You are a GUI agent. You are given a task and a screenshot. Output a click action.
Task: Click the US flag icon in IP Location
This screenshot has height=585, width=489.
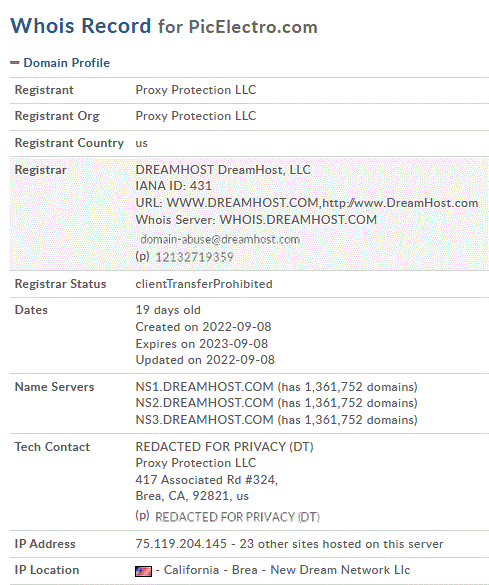click(144, 571)
